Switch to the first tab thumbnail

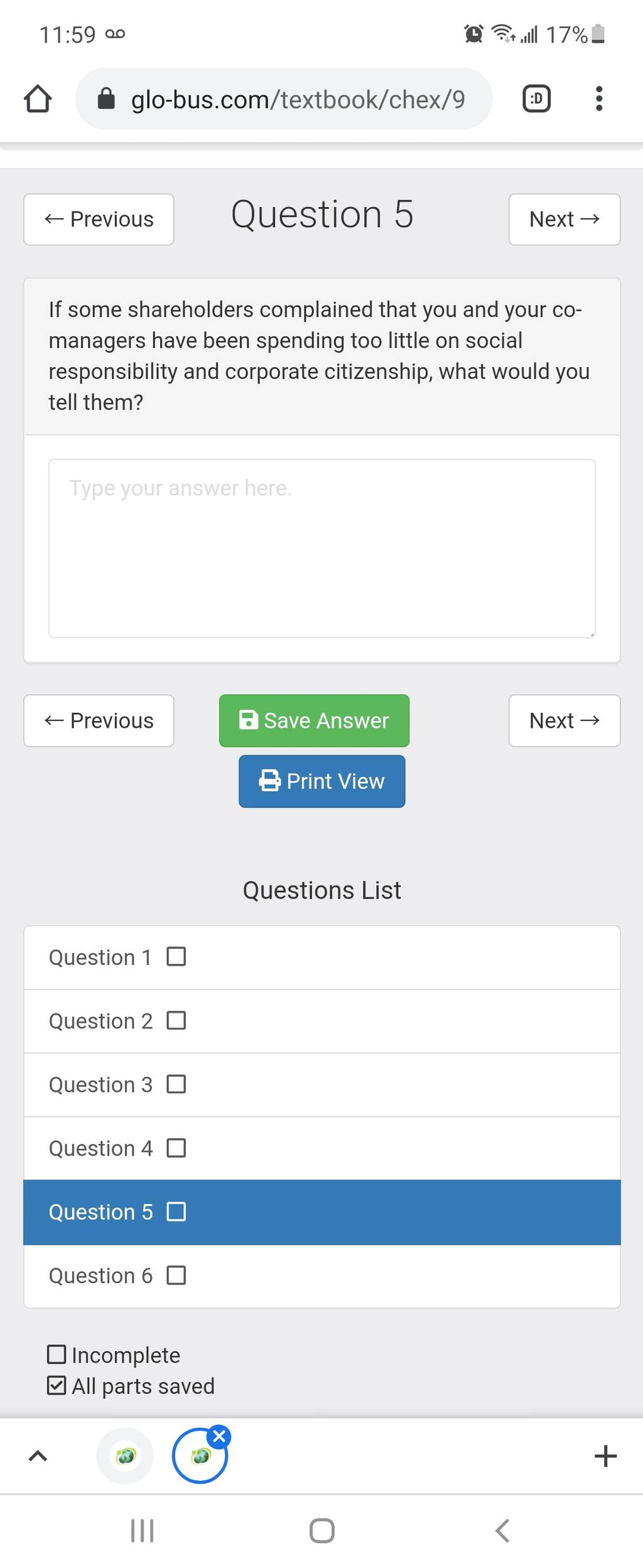coord(125,1456)
